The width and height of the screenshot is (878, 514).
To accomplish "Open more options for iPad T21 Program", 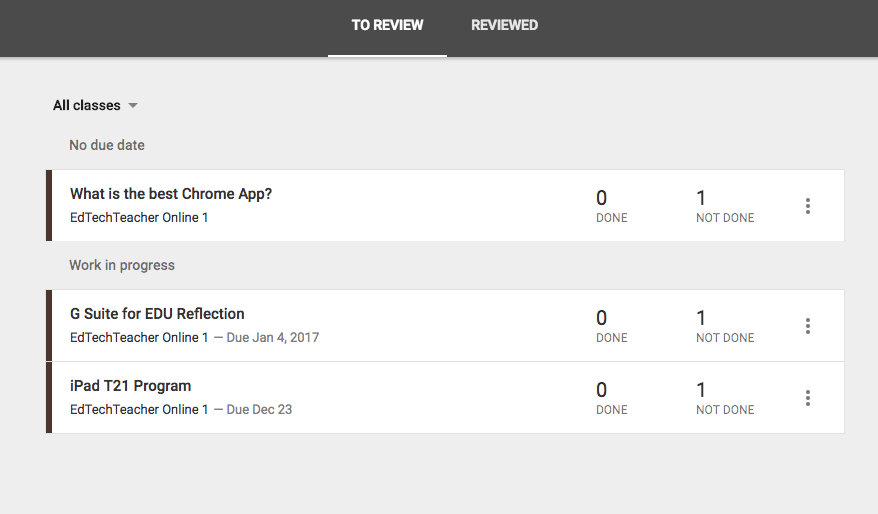I will tap(807, 398).
